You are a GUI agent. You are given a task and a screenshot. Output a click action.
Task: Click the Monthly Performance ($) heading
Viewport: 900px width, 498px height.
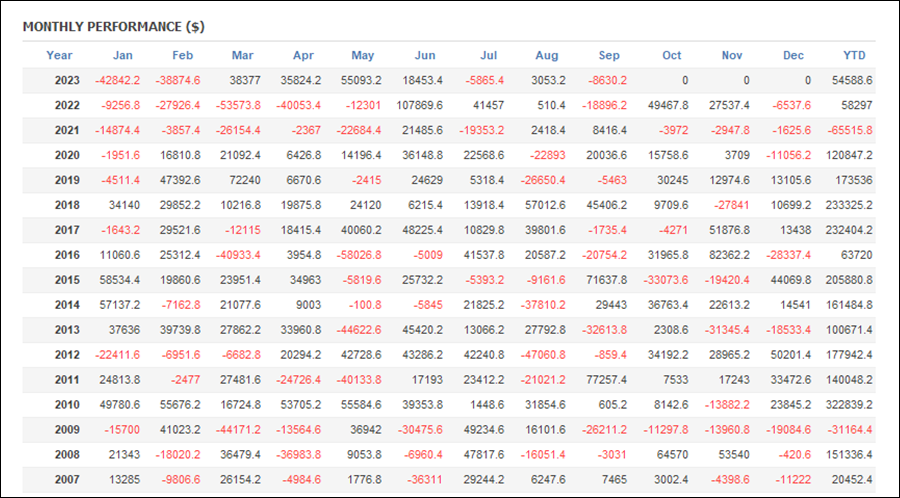[x=114, y=27]
